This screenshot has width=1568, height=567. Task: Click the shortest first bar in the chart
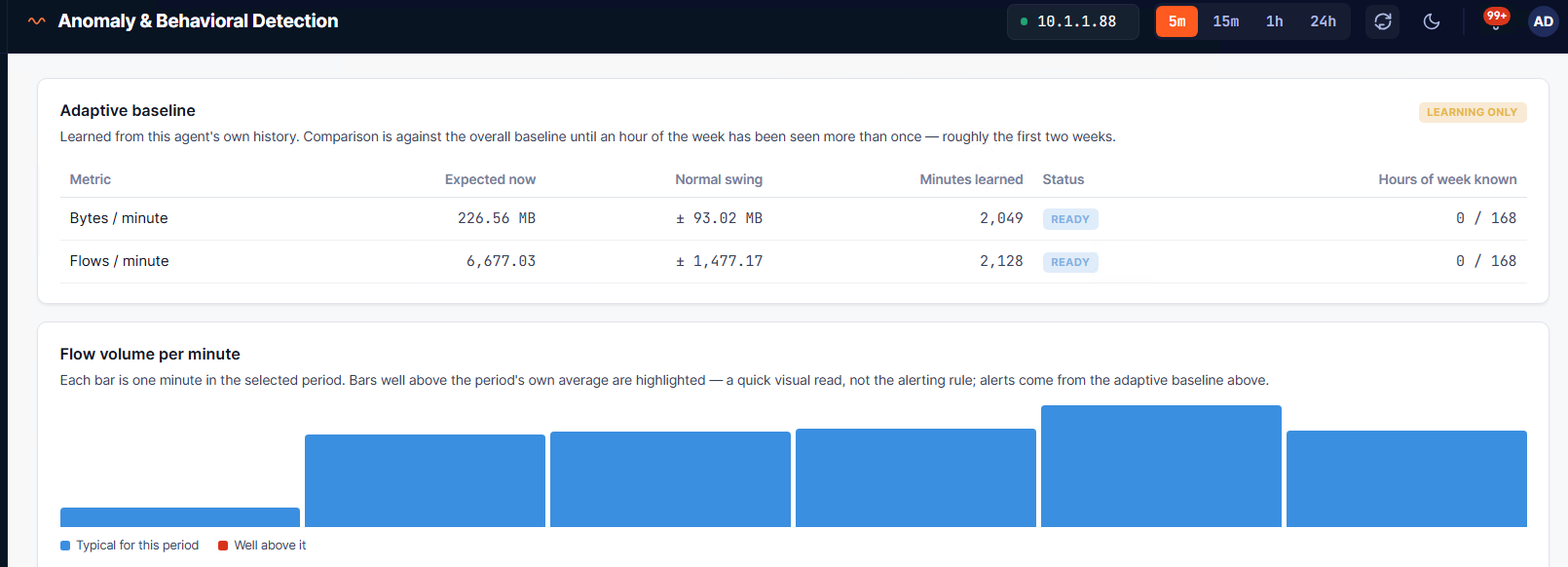coord(180,517)
